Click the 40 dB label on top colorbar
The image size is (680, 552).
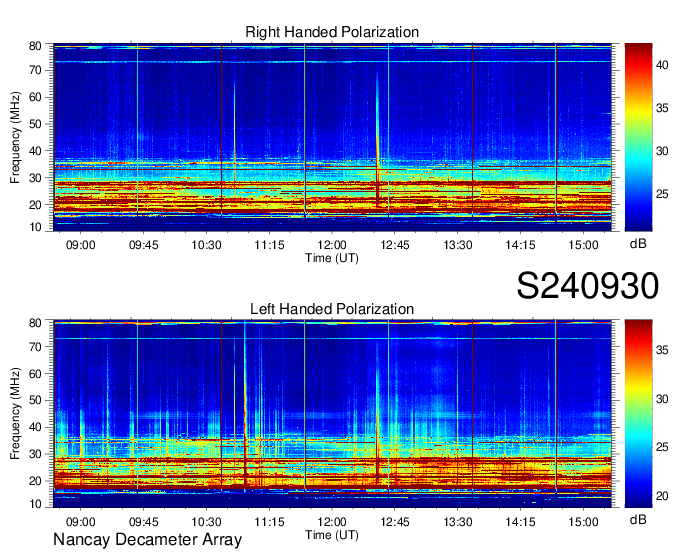[x=662, y=65]
